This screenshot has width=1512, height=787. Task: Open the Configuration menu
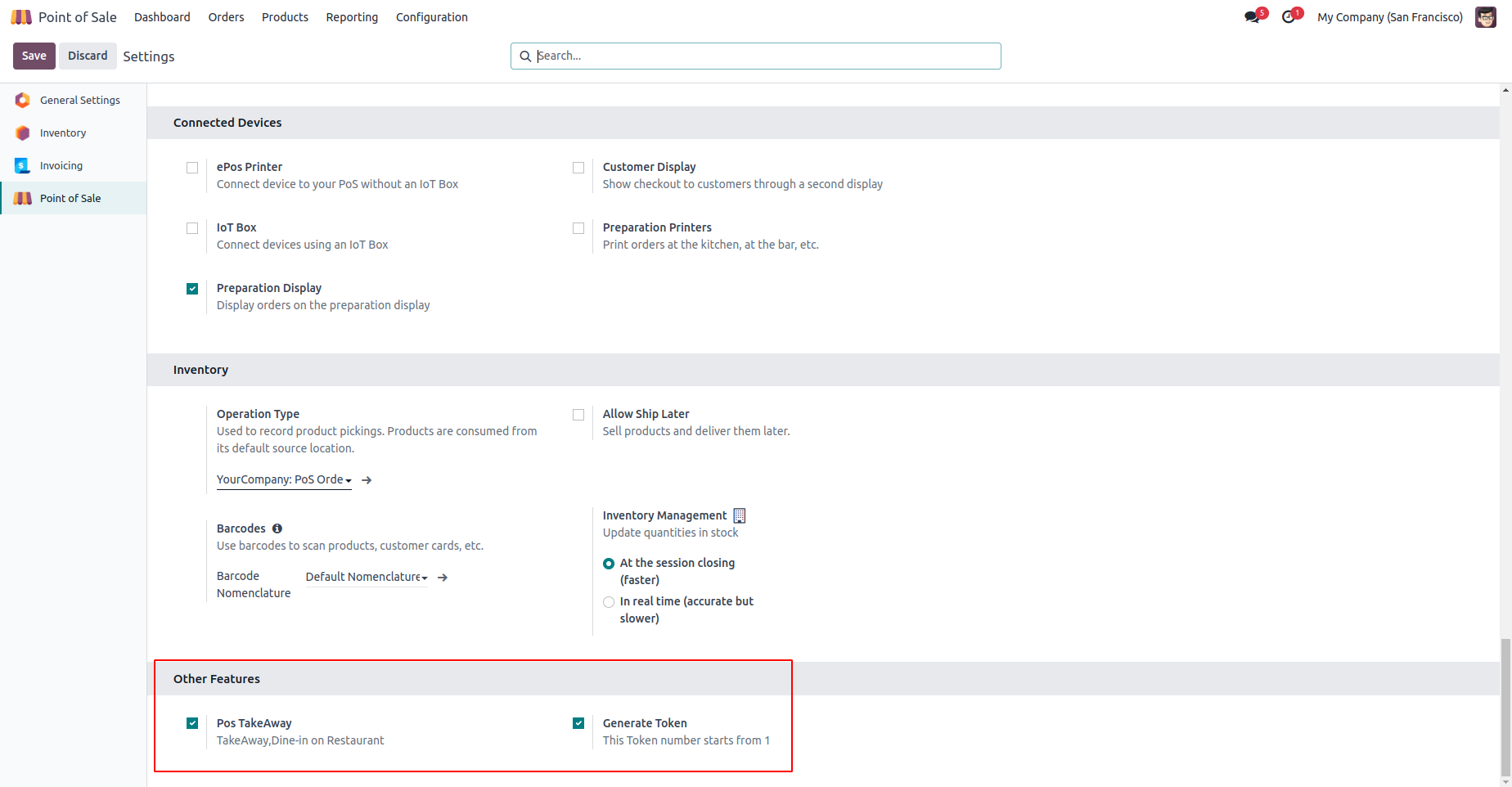click(x=431, y=17)
